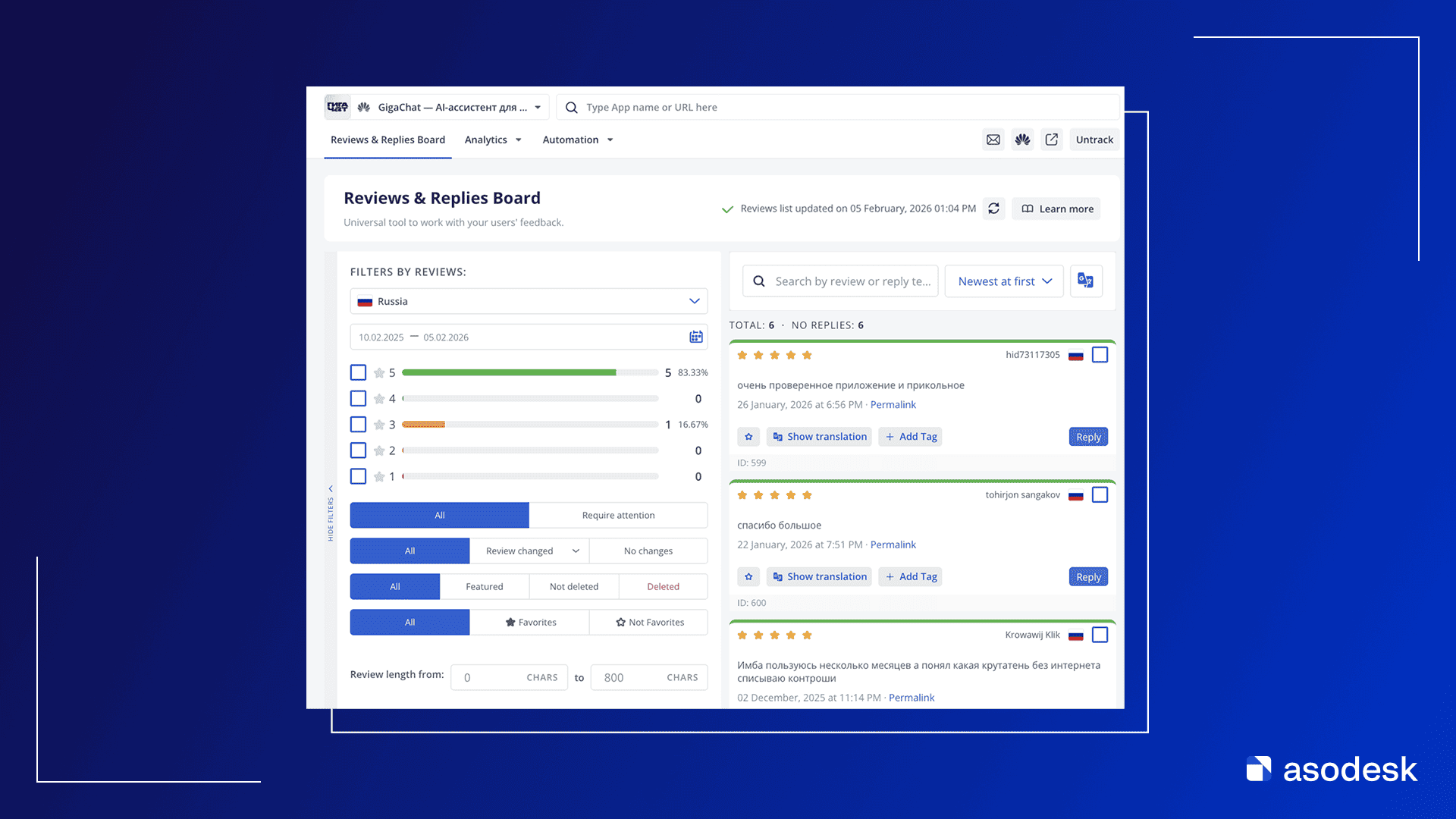Expand the Russia country dropdown
The height and width of the screenshot is (819, 1456).
[529, 301]
